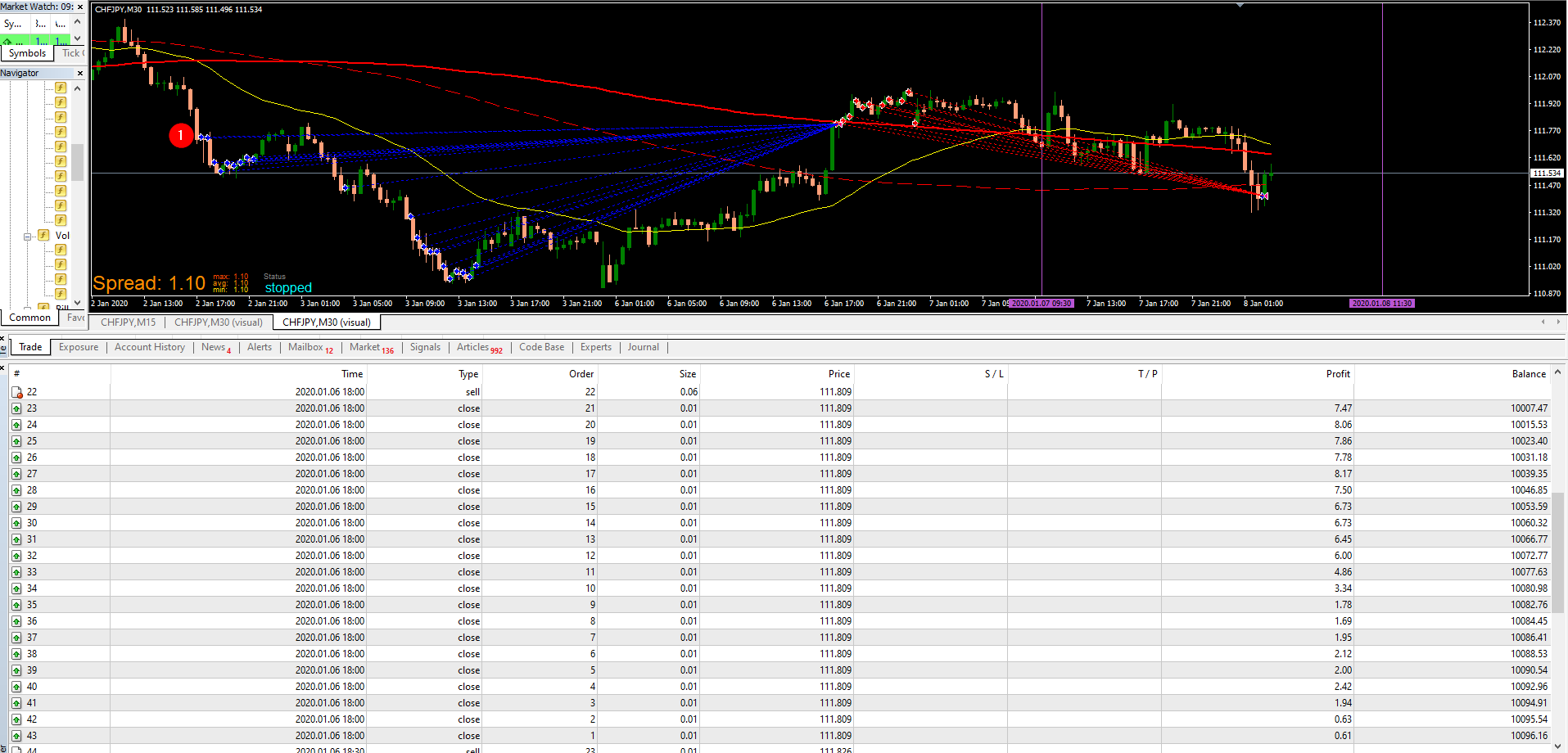This screenshot has width=1568, height=753.
Task: Click the close deal icon in row 23
Action: (16, 408)
